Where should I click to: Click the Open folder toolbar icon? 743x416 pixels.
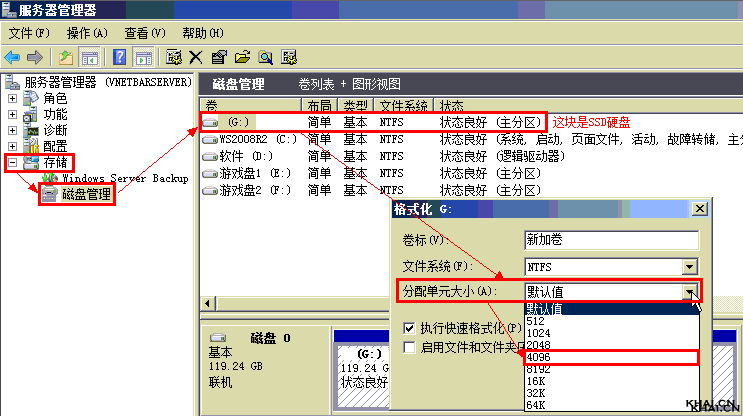(x=242, y=57)
